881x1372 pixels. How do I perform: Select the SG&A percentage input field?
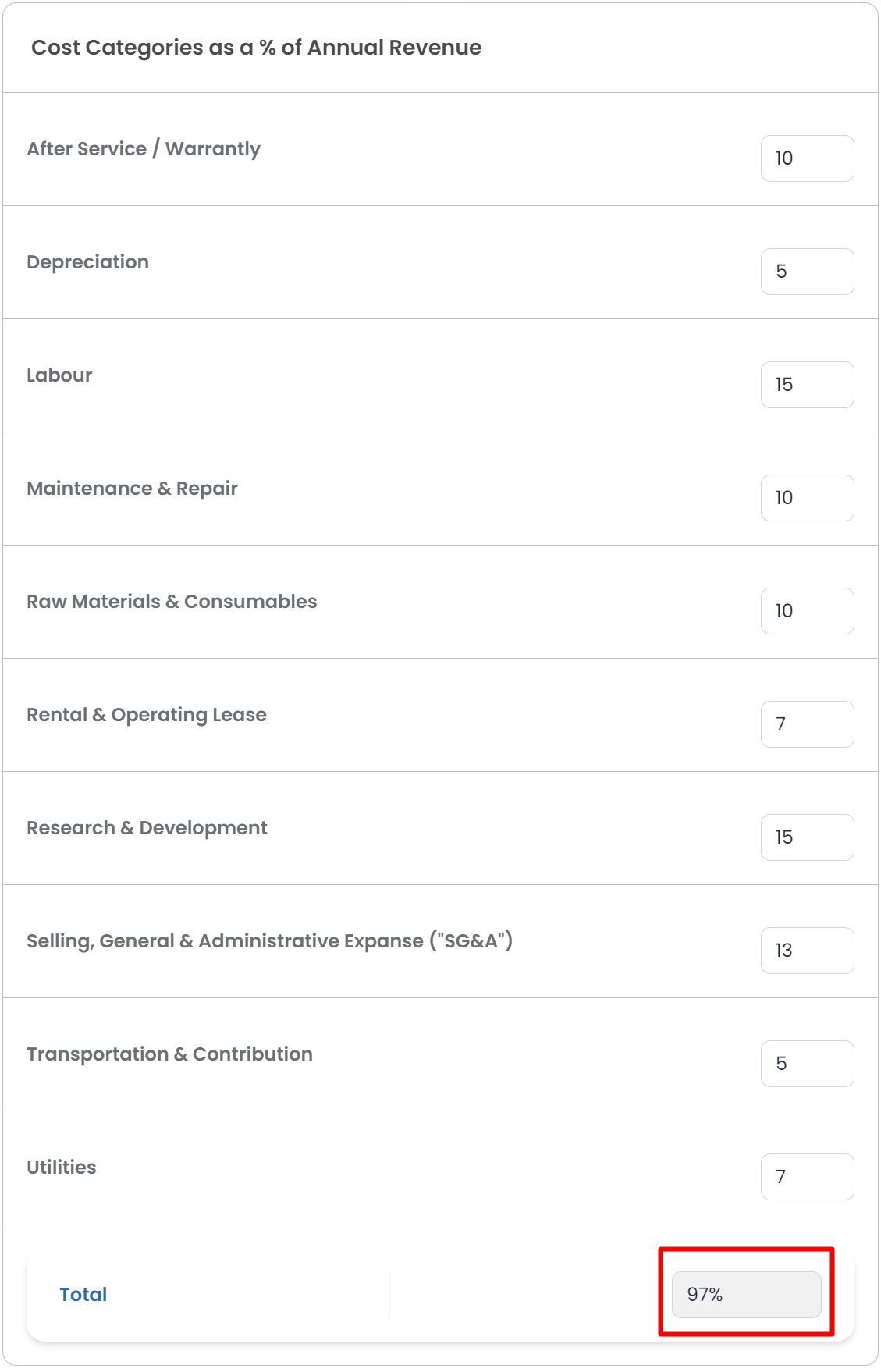coord(807,951)
